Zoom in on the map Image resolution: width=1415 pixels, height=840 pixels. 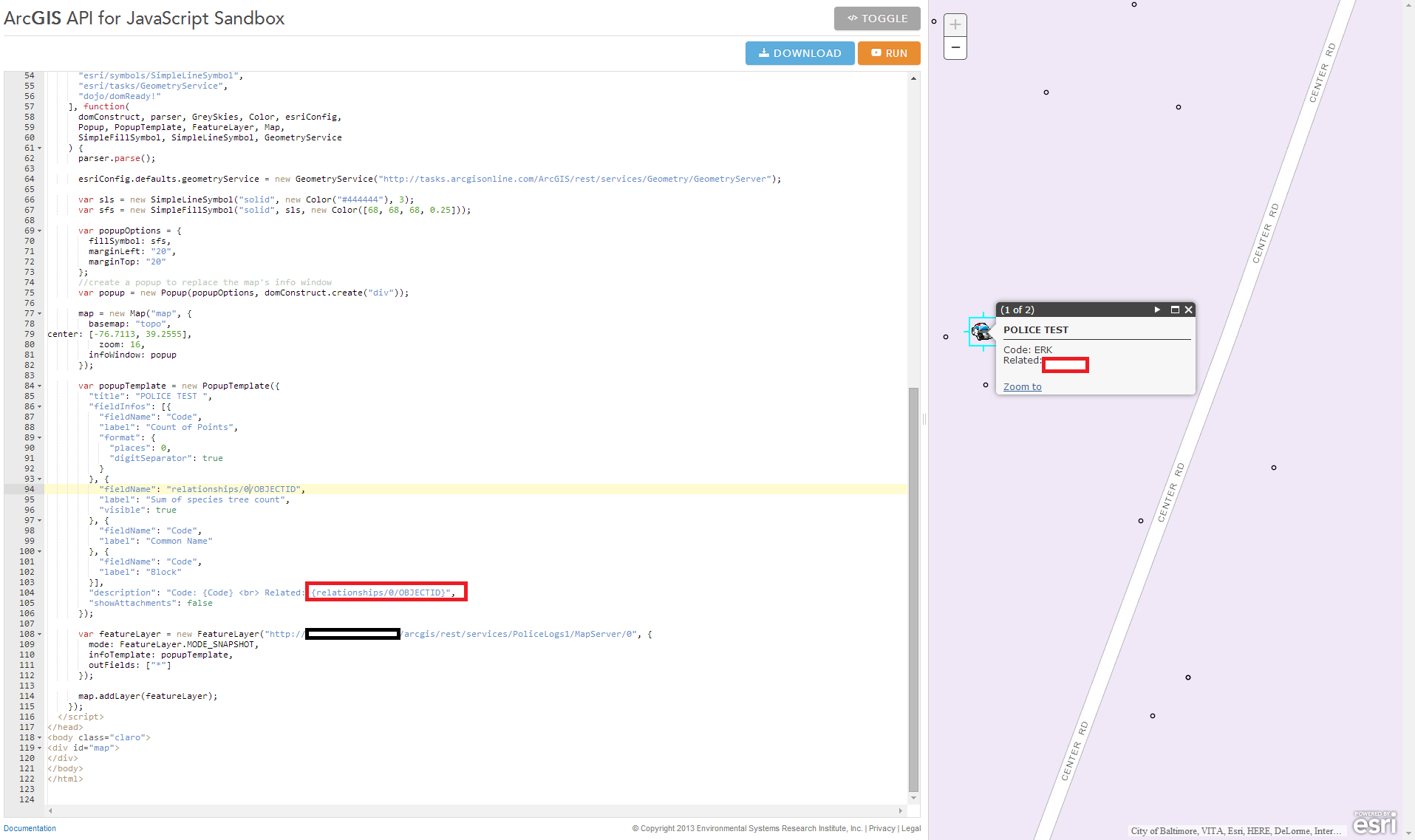click(955, 25)
